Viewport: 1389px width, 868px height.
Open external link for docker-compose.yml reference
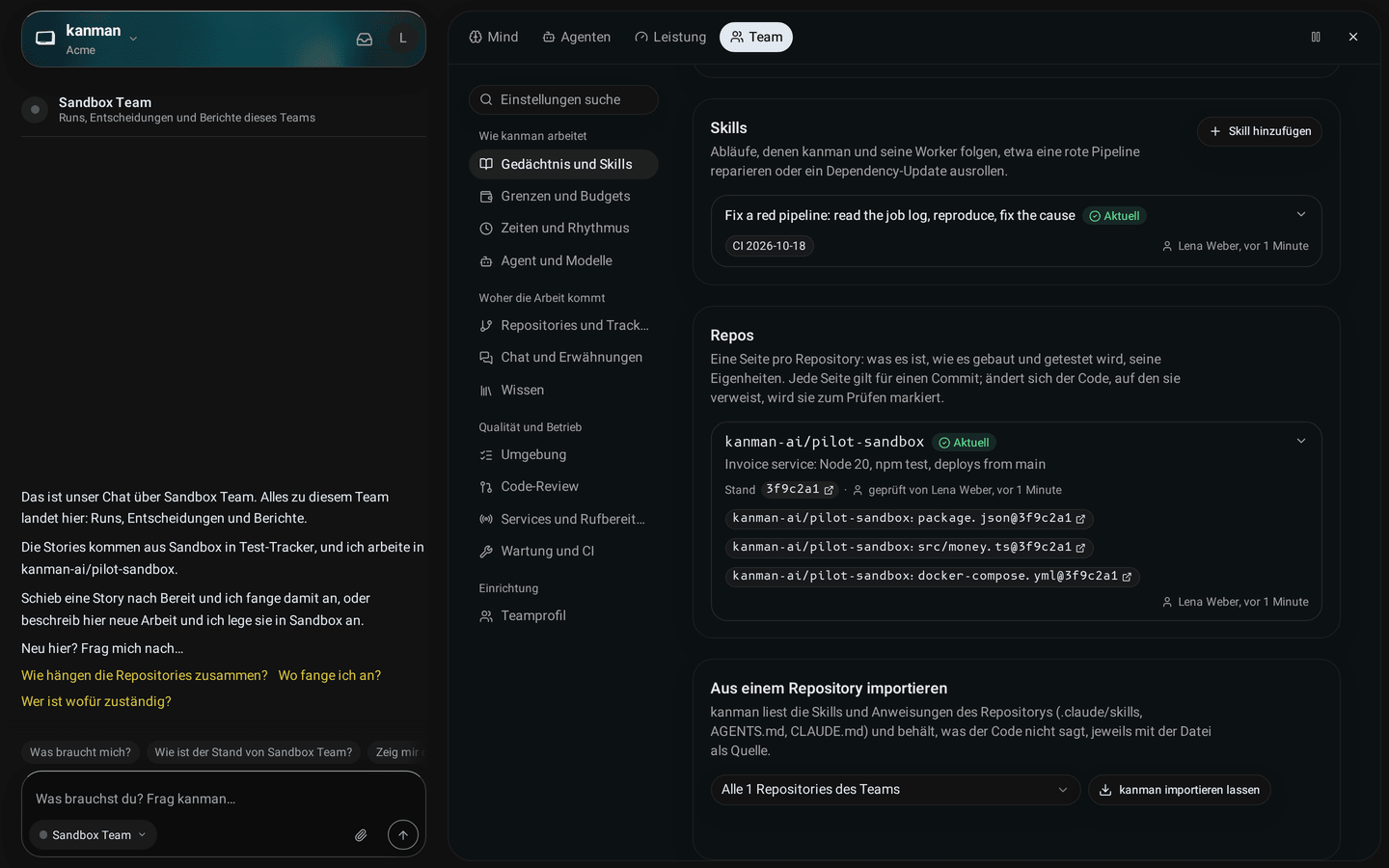click(1127, 577)
